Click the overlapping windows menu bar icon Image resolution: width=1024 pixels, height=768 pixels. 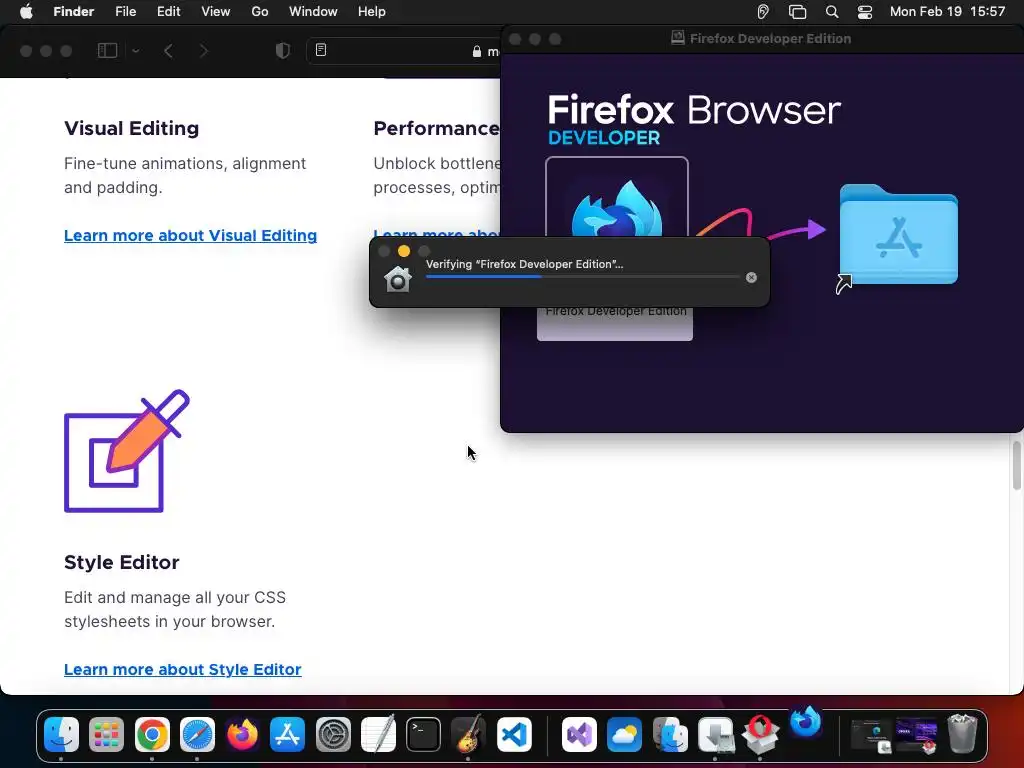pos(797,12)
